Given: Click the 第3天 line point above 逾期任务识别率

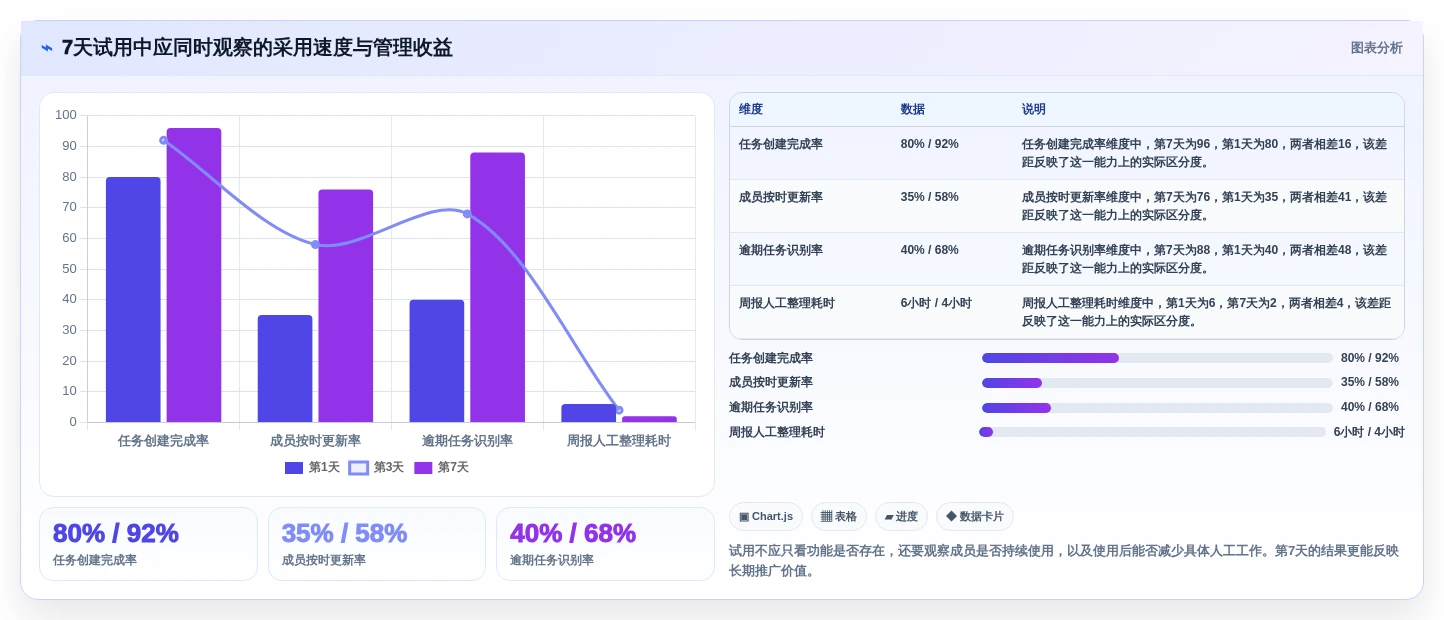Looking at the screenshot, I should point(467,214).
